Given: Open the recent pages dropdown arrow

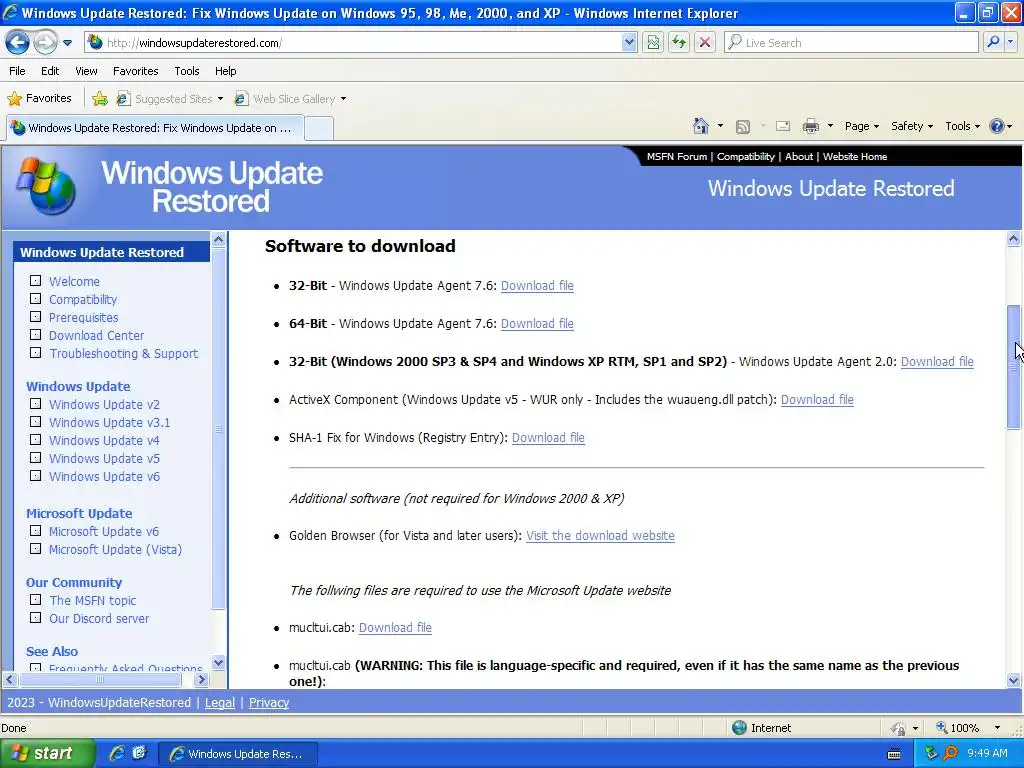Looking at the screenshot, I should point(67,43).
